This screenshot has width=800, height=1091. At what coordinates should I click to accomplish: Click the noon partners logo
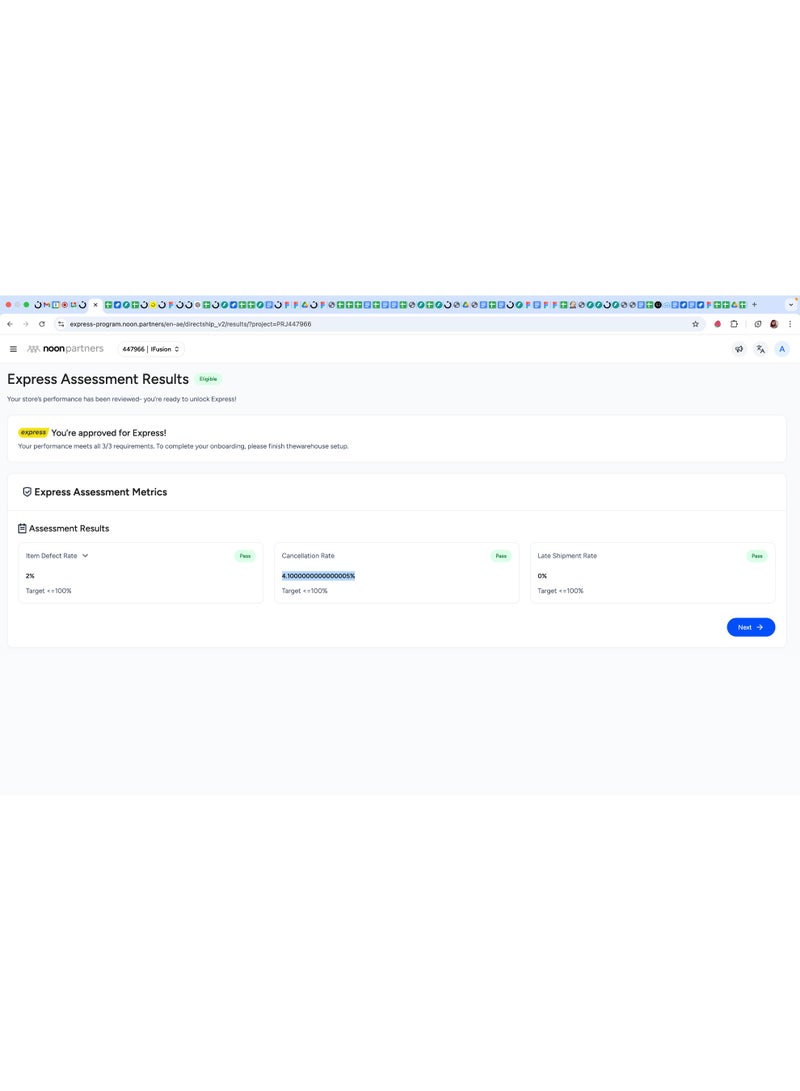tap(65, 349)
